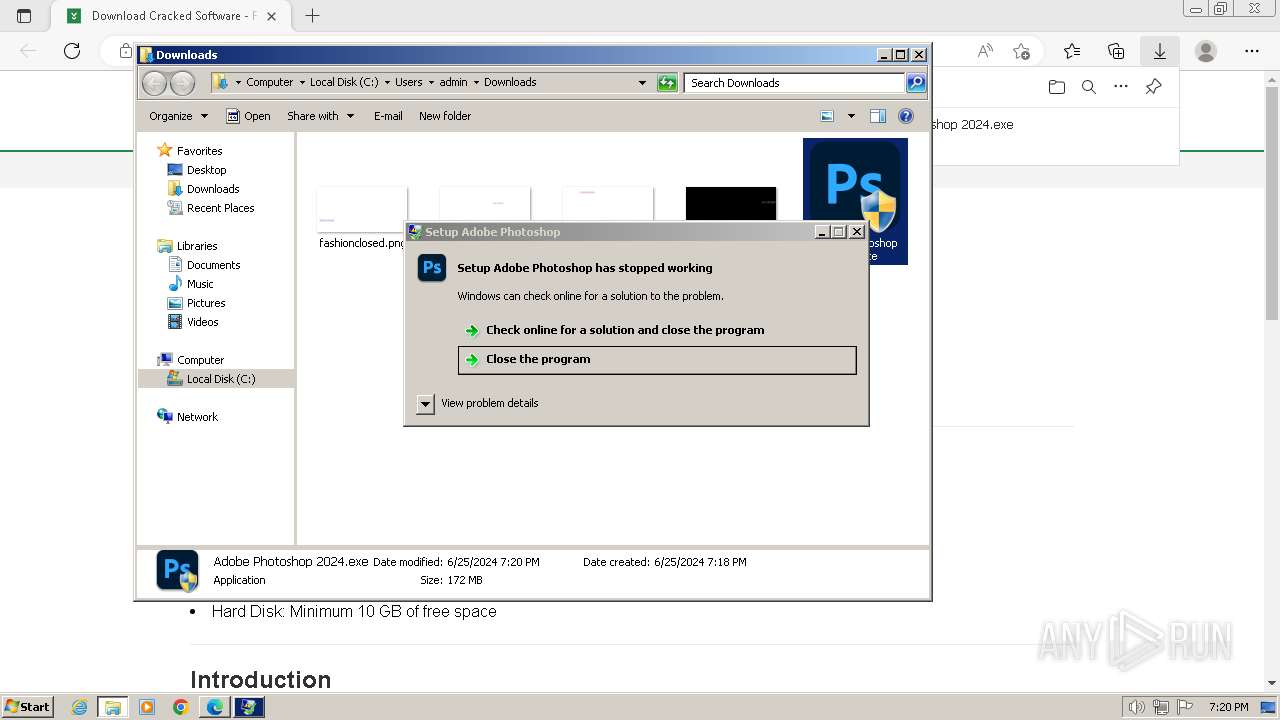Click Explorer back navigation button

pyautogui.click(x=155, y=83)
